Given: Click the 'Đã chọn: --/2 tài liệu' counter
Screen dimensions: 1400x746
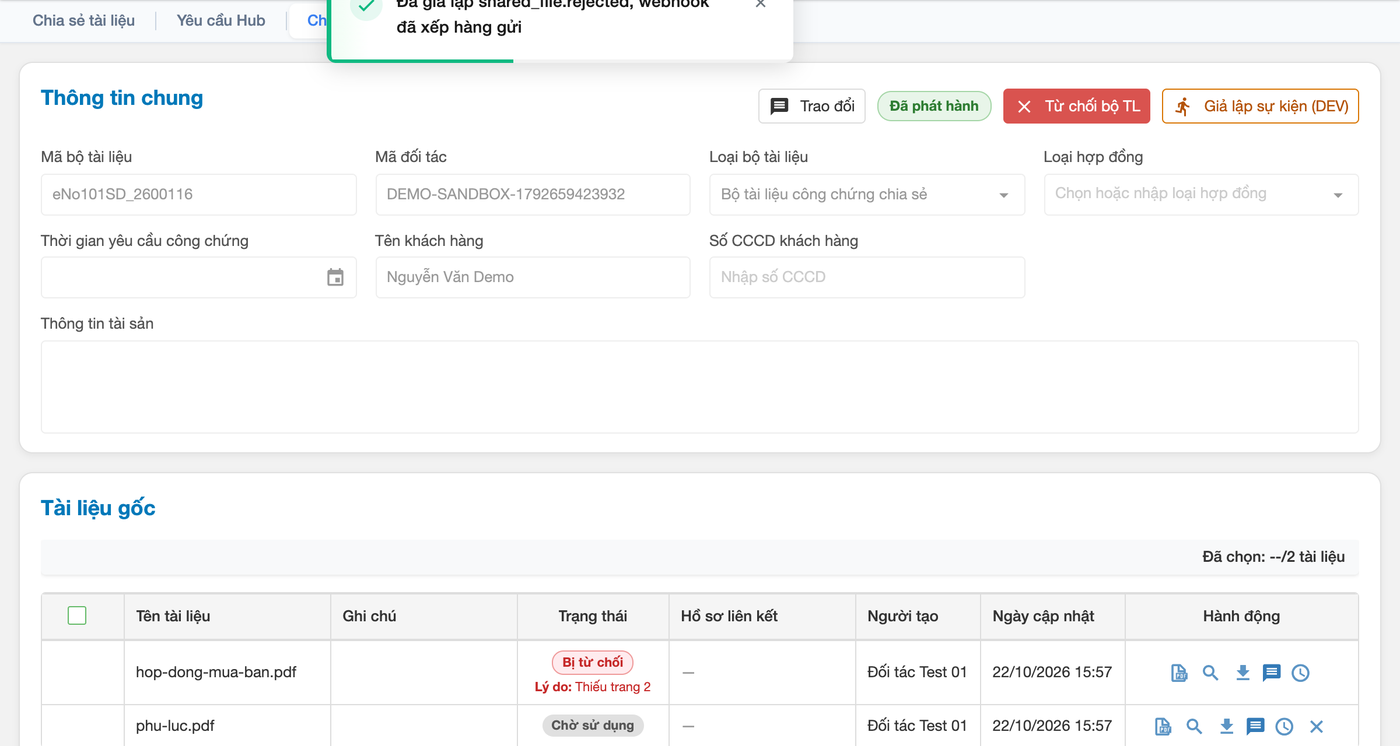Looking at the screenshot, I should click(1273, 557).
